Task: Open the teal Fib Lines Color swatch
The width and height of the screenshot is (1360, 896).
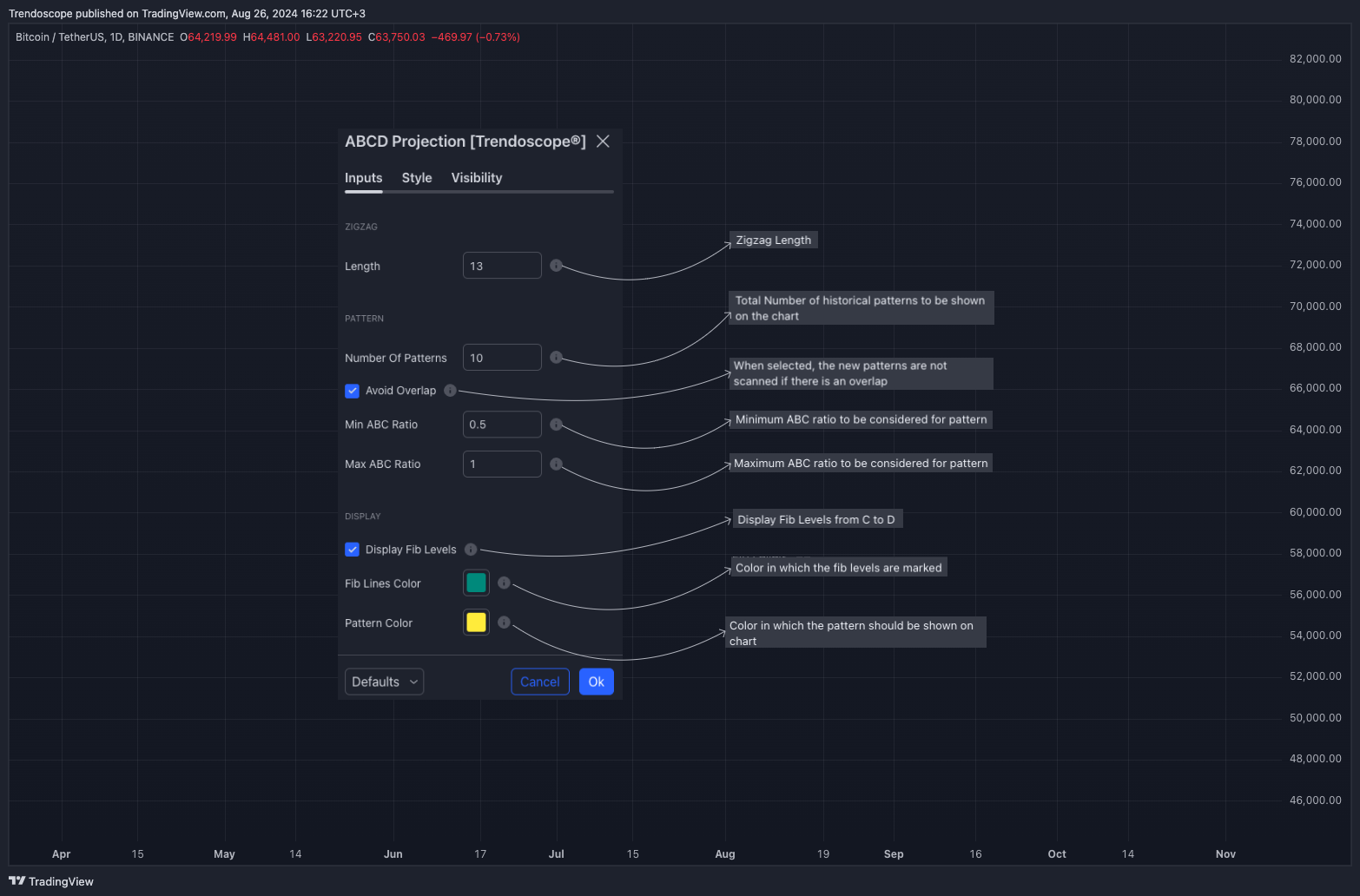Action: (476, 583)
